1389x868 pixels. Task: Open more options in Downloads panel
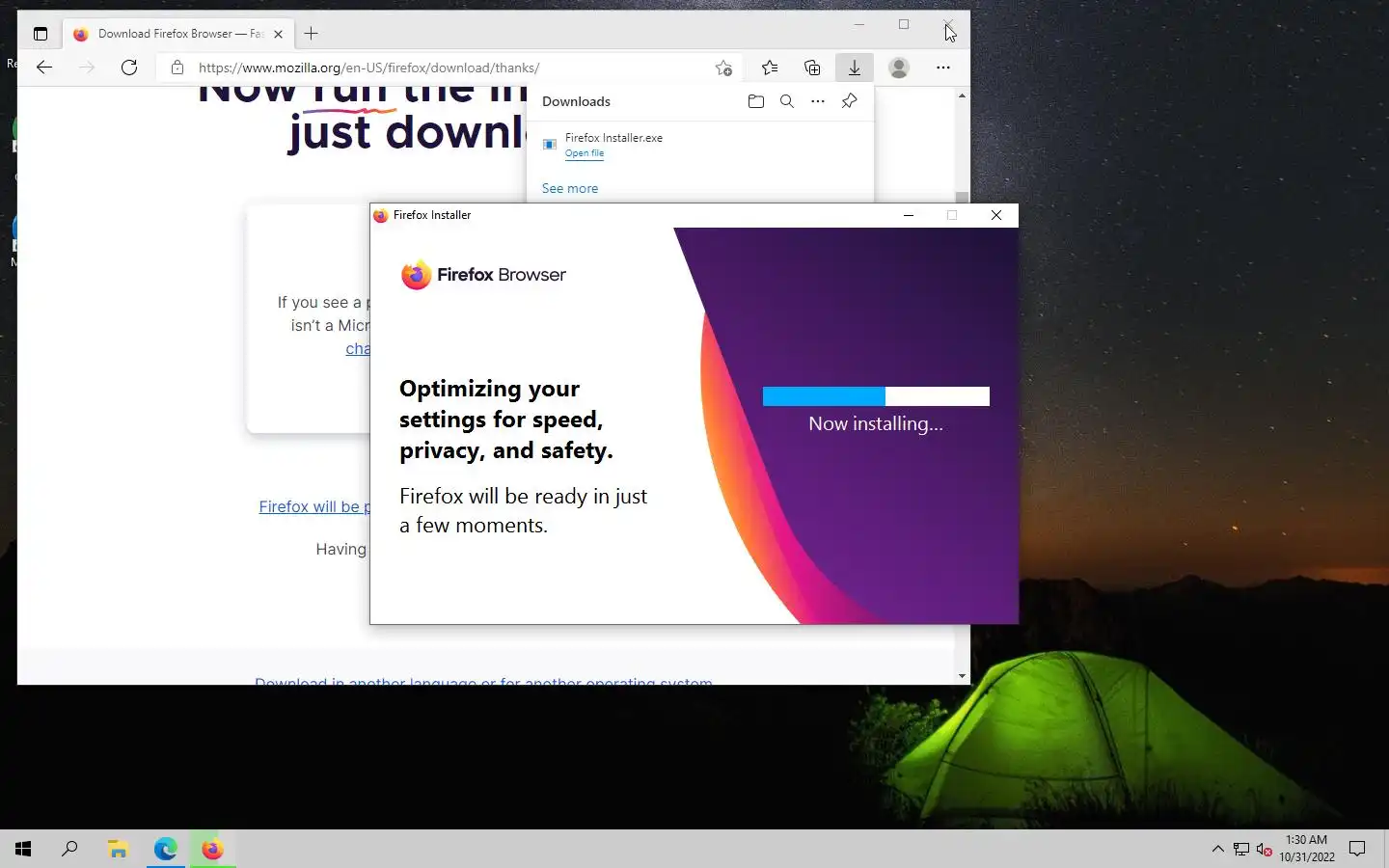(x=818, y=101)
